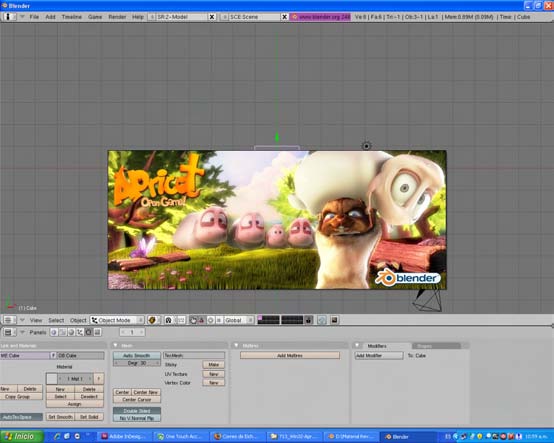The image size is (554, 443).
Task: Click the www.blender.org link in the header
Action: click(320, 17)
